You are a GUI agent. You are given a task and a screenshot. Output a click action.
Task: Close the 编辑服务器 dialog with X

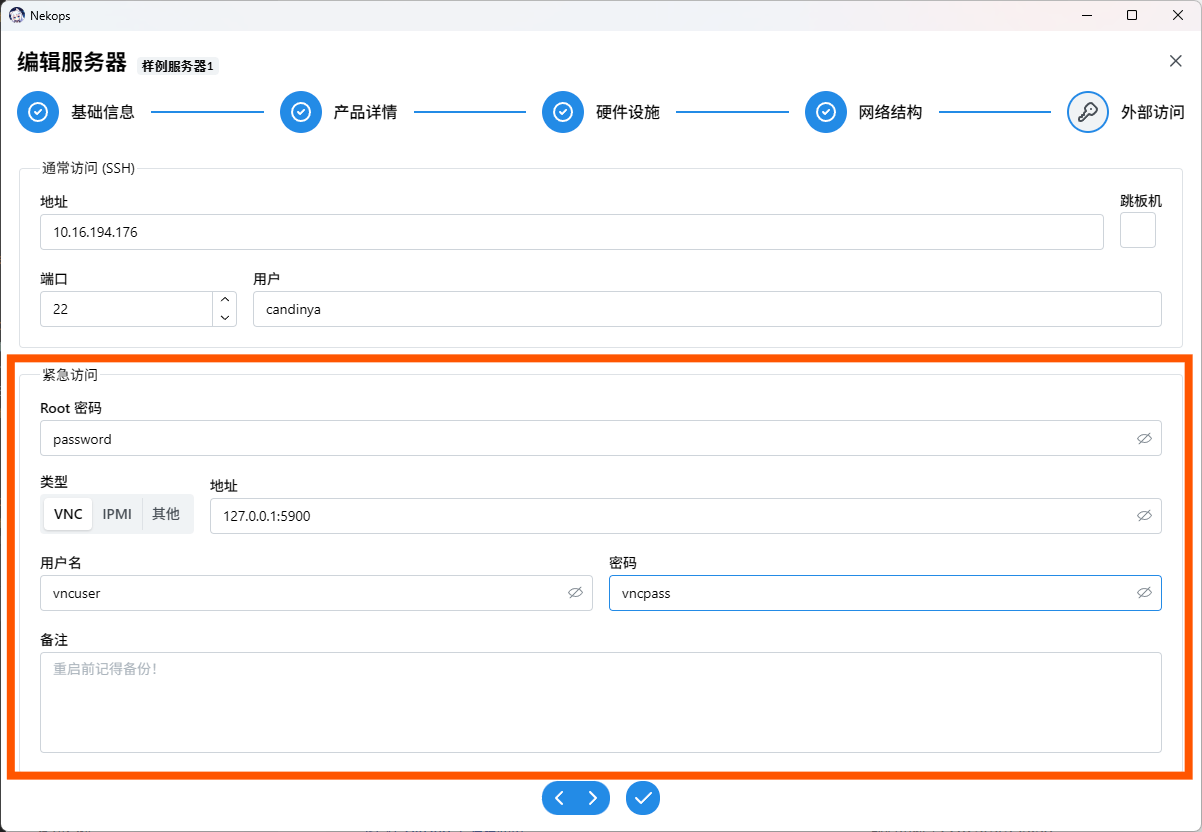tap(1175, 61)
